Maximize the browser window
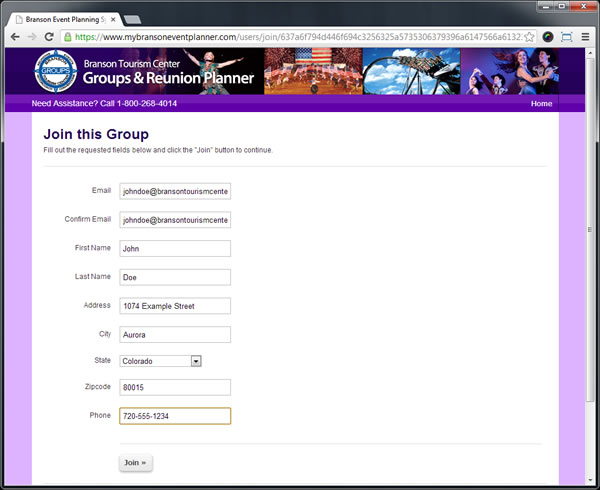Image resolution: width=600 pixels, height=490 pixels. pyautogui.click(x=562, y=6)
